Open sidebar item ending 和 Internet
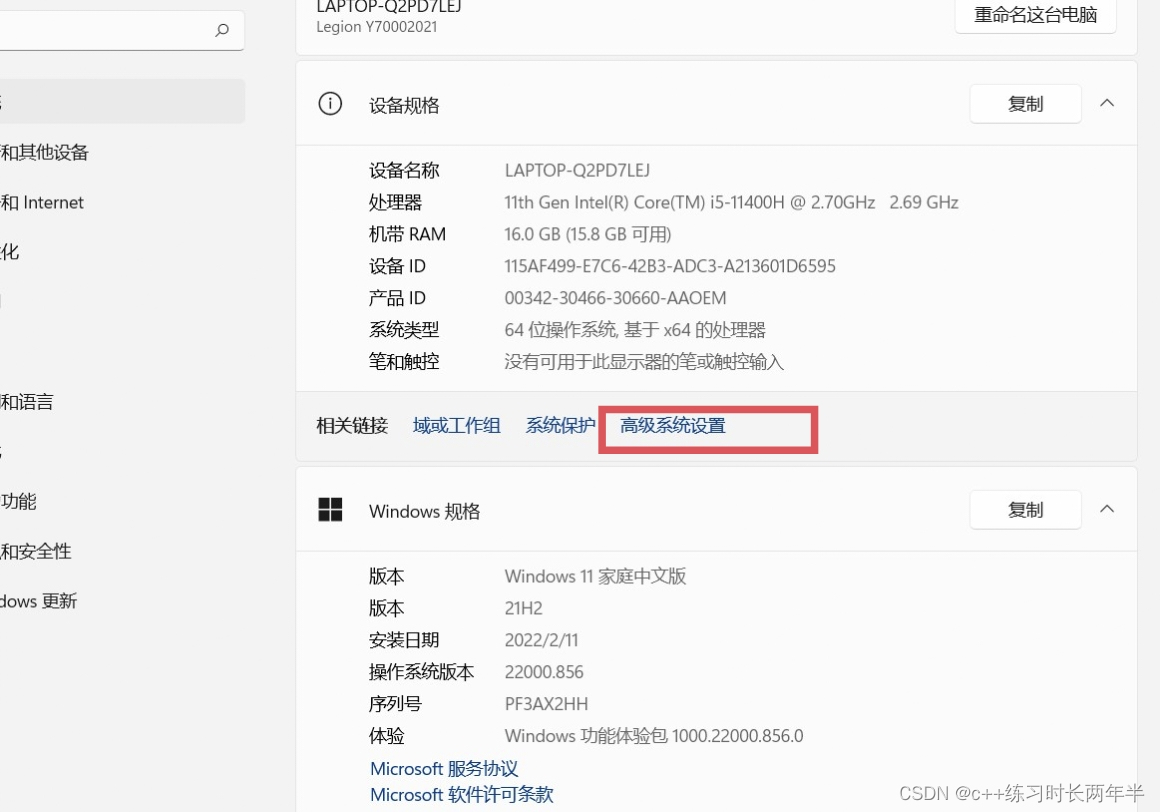The image size is (1160, 812). (42, 202)
